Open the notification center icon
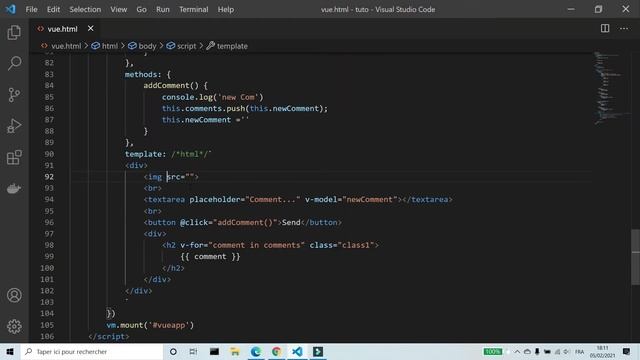The image size is (640, 360). [x=627, y=351]
